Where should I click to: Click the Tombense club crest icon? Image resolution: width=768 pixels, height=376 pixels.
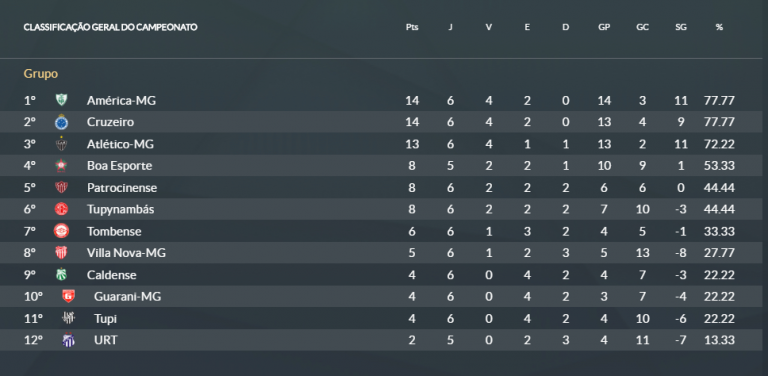(61, 231)
